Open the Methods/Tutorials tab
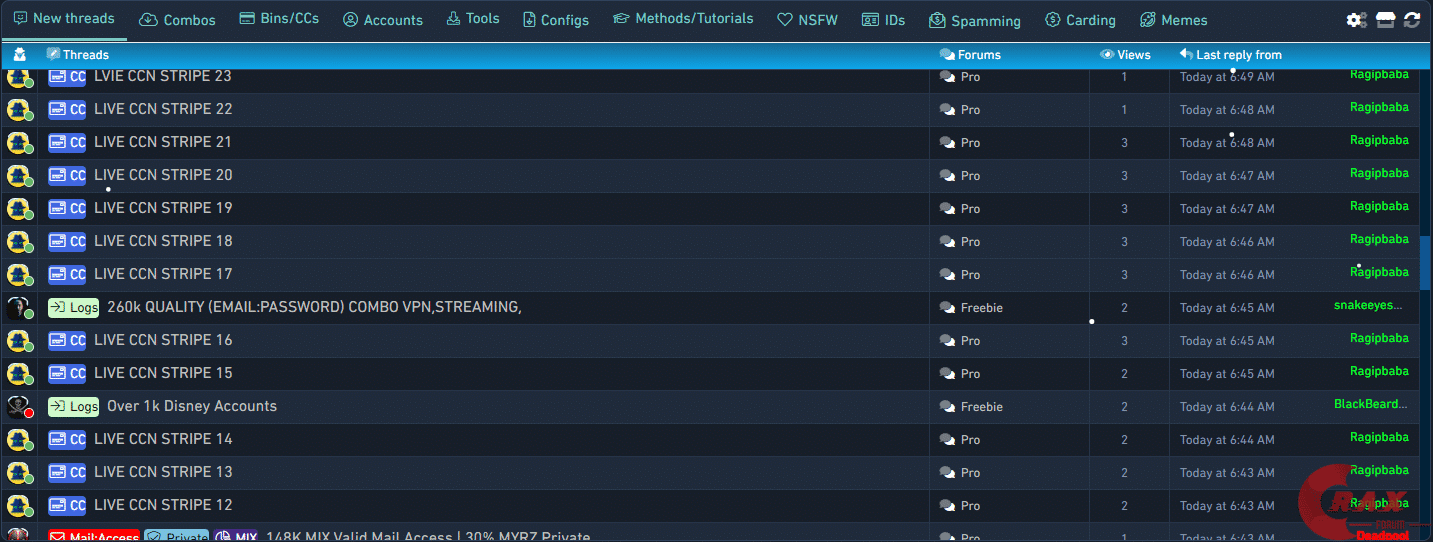The height and width of the screenshot is (542, 1433). [x=683, y=19]
